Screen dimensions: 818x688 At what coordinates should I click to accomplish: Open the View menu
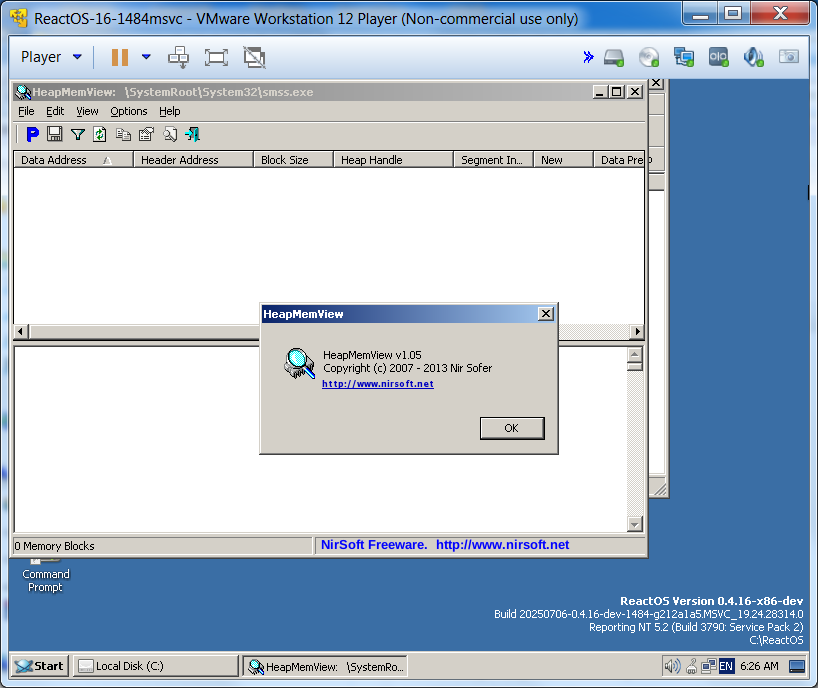click(87, 111)
